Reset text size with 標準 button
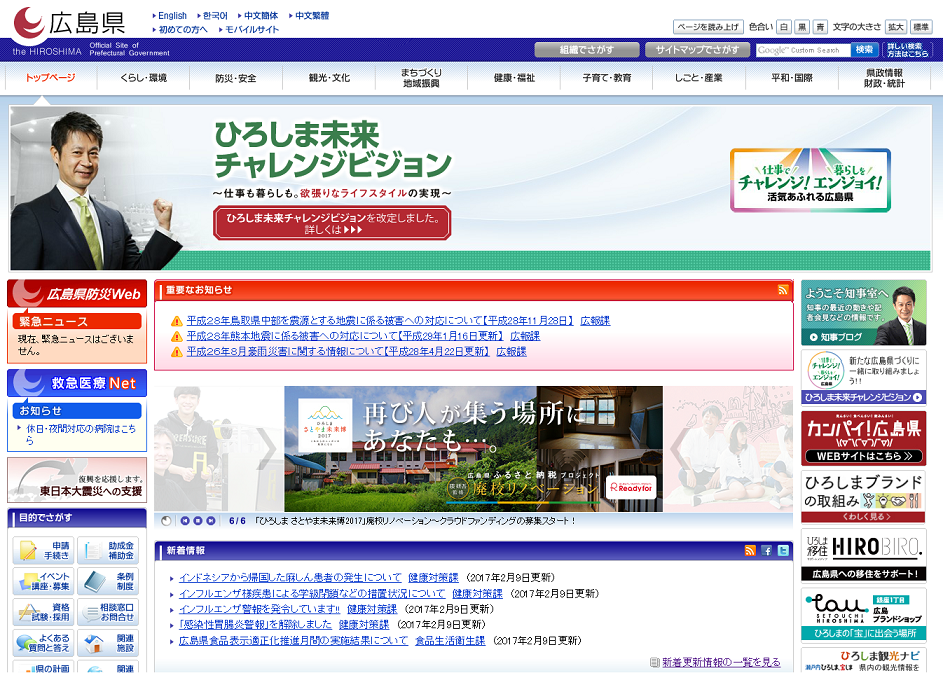Screen dimensions: 943x673 [x=921, y=27]
